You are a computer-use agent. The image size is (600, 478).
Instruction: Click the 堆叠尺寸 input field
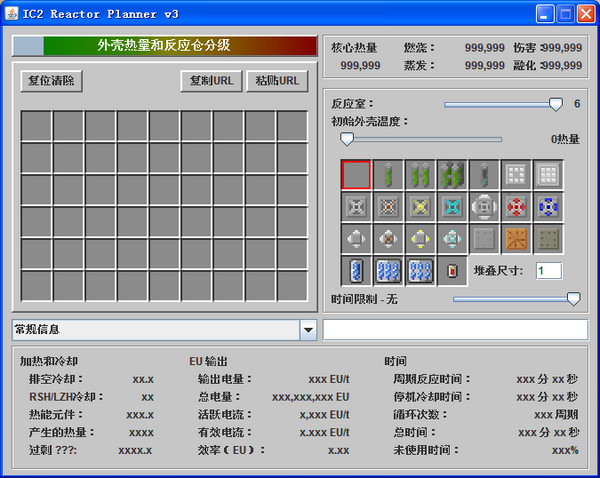[x=548, y=271]
